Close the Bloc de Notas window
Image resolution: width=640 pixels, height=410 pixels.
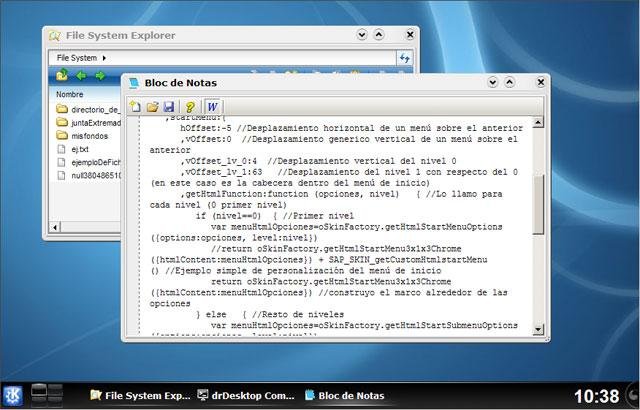540,82
